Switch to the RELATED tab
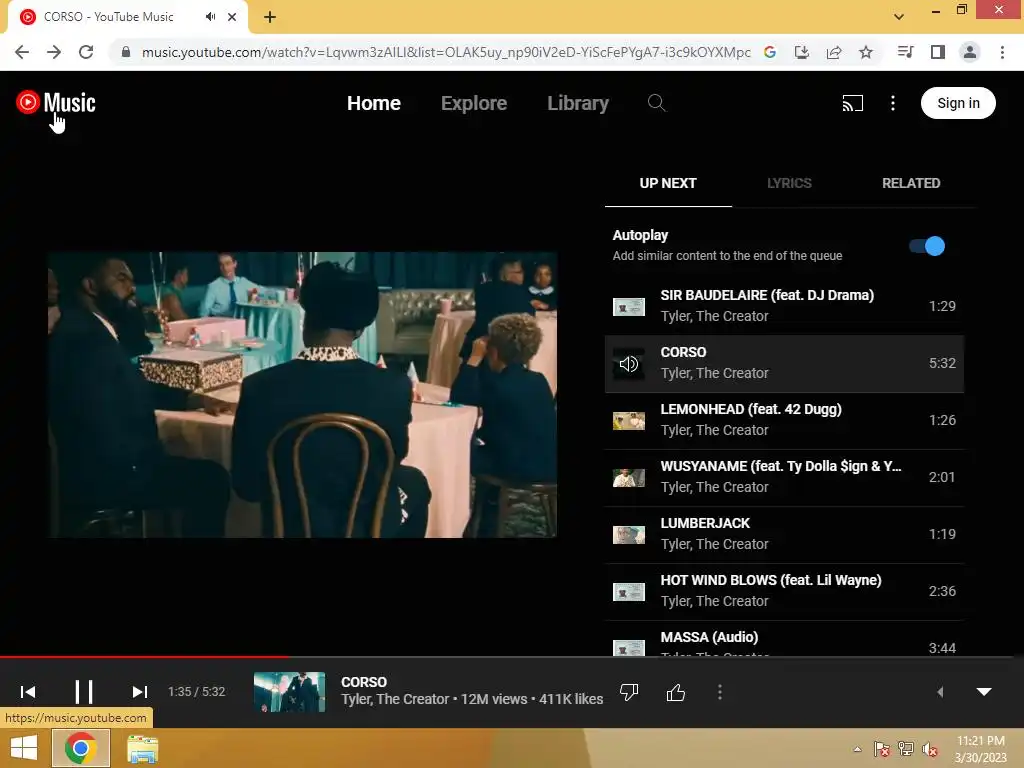 point(911,184)
